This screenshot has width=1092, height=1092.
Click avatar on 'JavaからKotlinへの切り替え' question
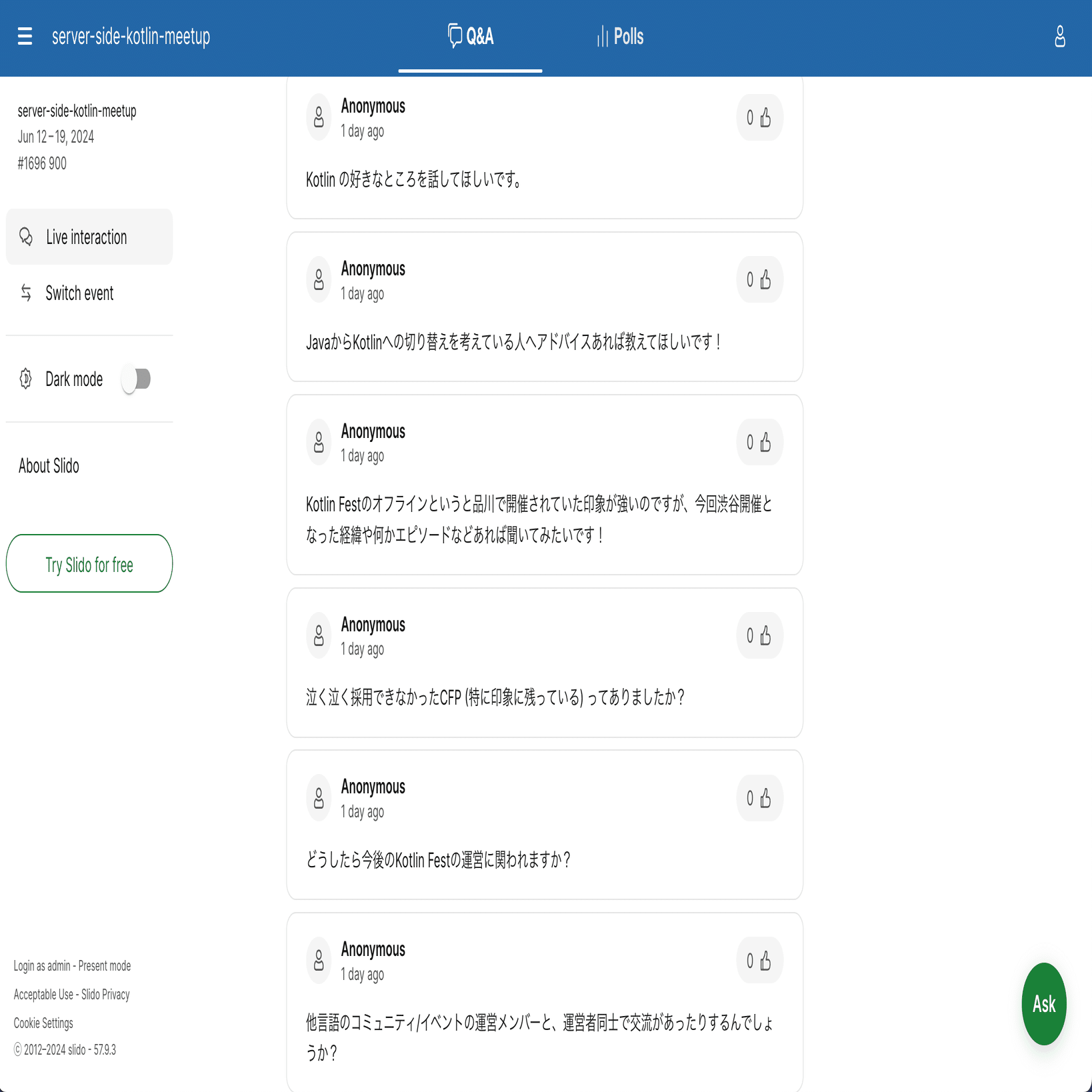click(319, 279)
